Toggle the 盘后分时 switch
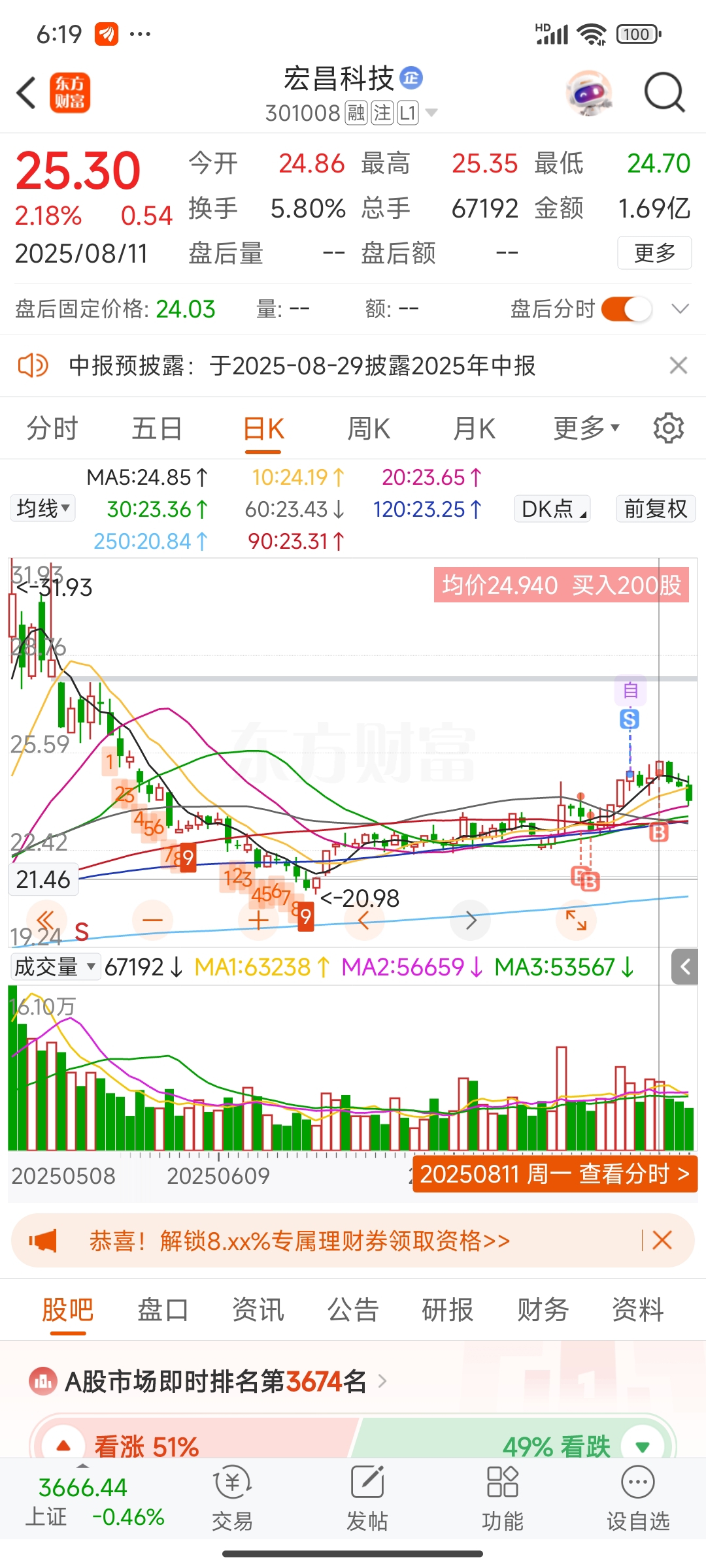The height and width of the screenshot is (1568, 706). (626, 309)
